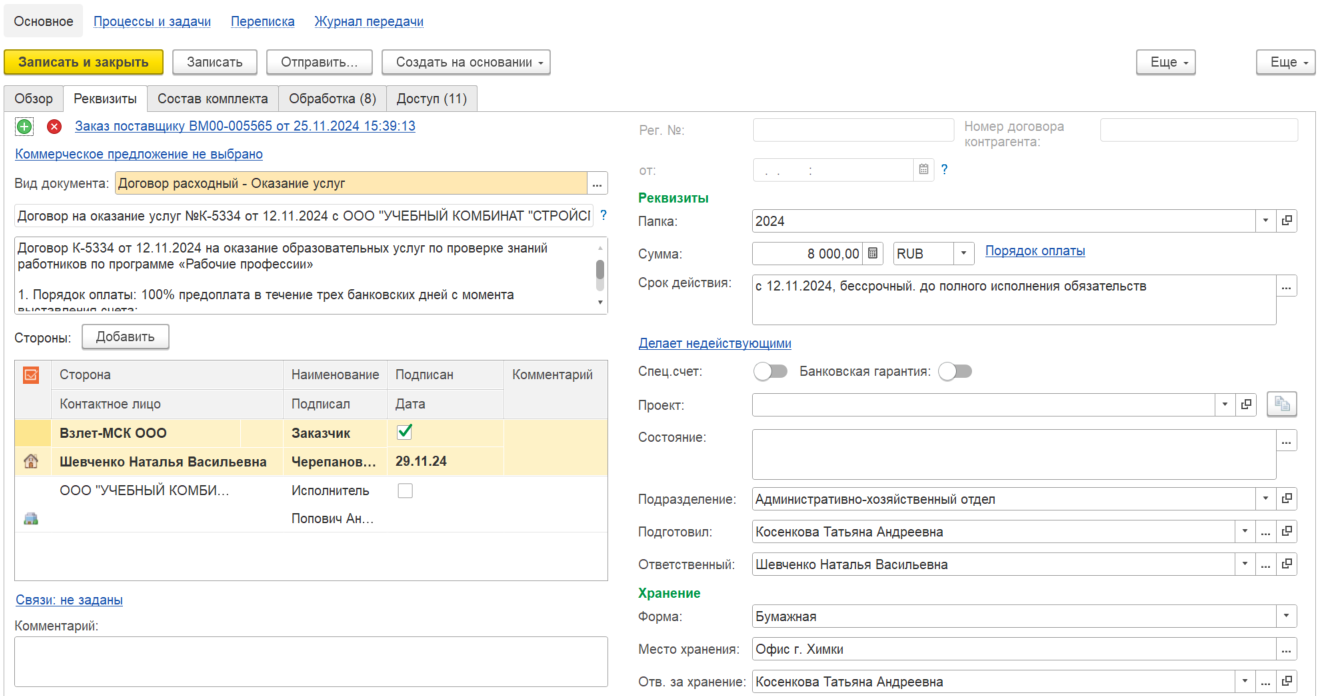Image resolution: width=1321 pixels, height=697 pixels.
Task: Open the Подразделение value in a new window
Action: [x=1287, y=499]
